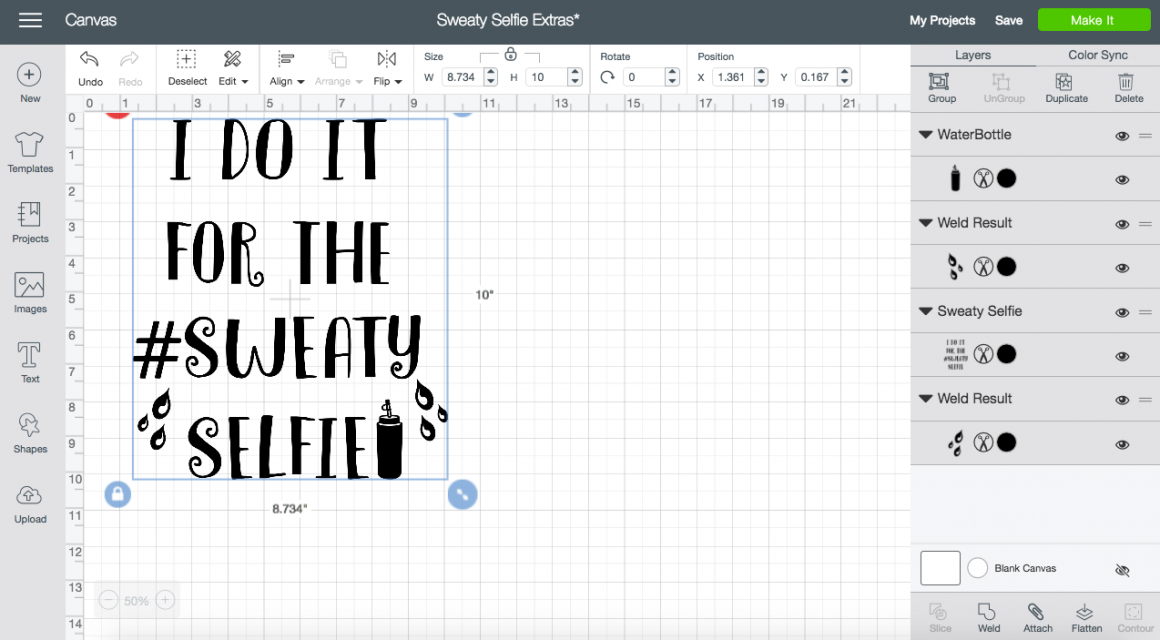
Task: Collapse the first Weld Result group
Action: [925, 223]
